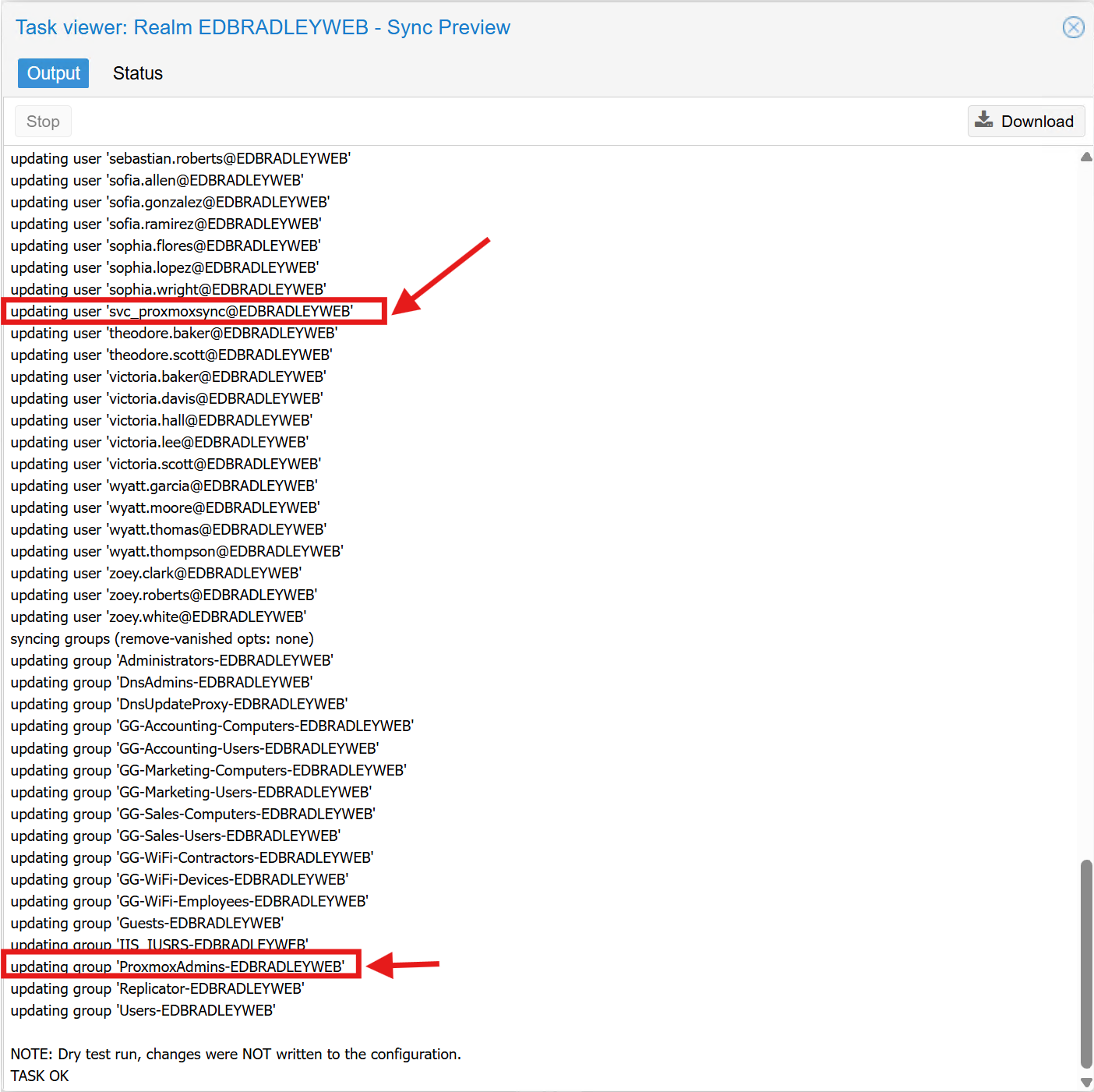Select the svc_proxmoxsync user log line
Image resolution: width=1094 pixels, height=1092 pixels.
click(x=182, y=312)
